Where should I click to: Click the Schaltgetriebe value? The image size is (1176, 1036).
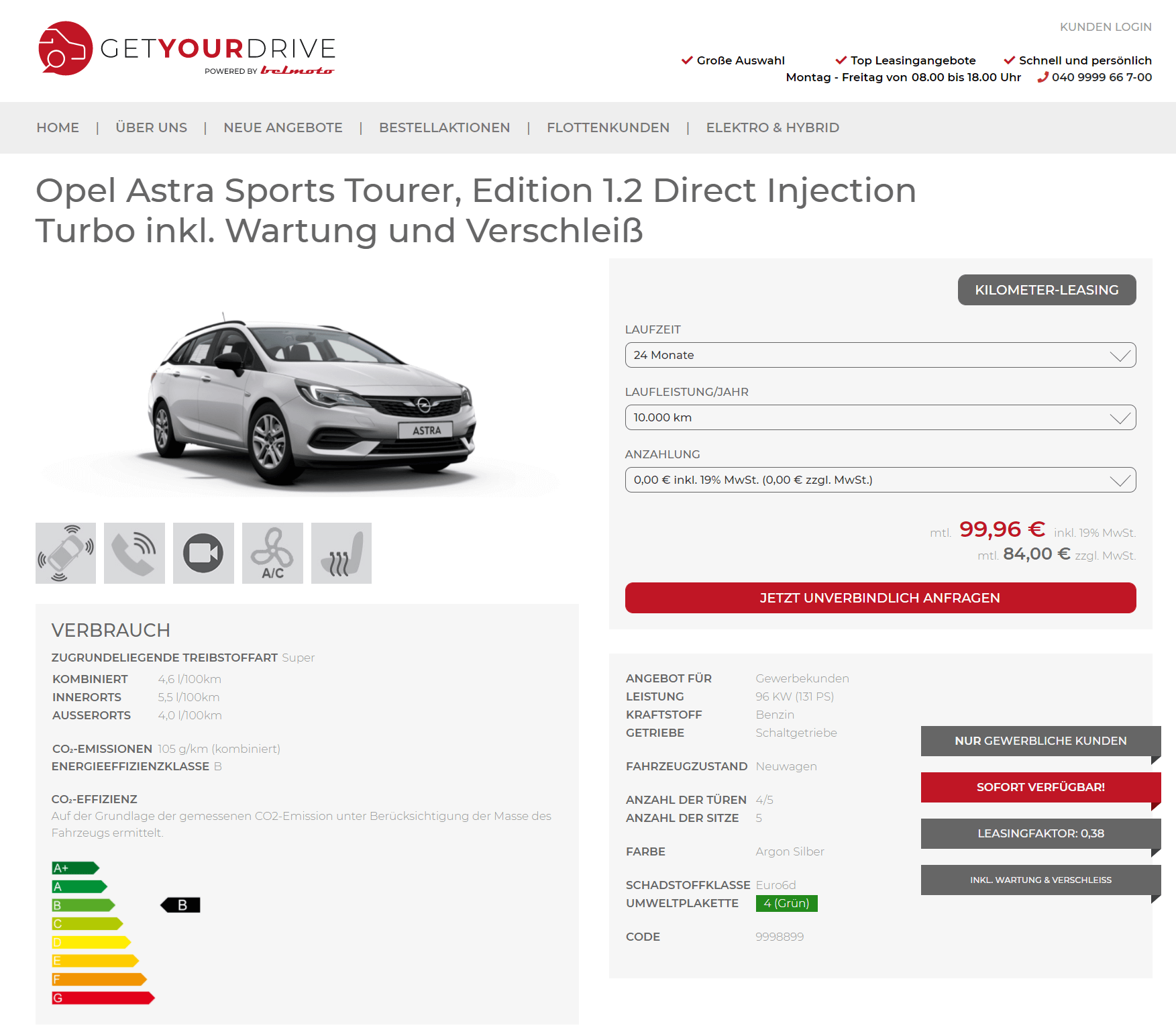click(796, 733)
